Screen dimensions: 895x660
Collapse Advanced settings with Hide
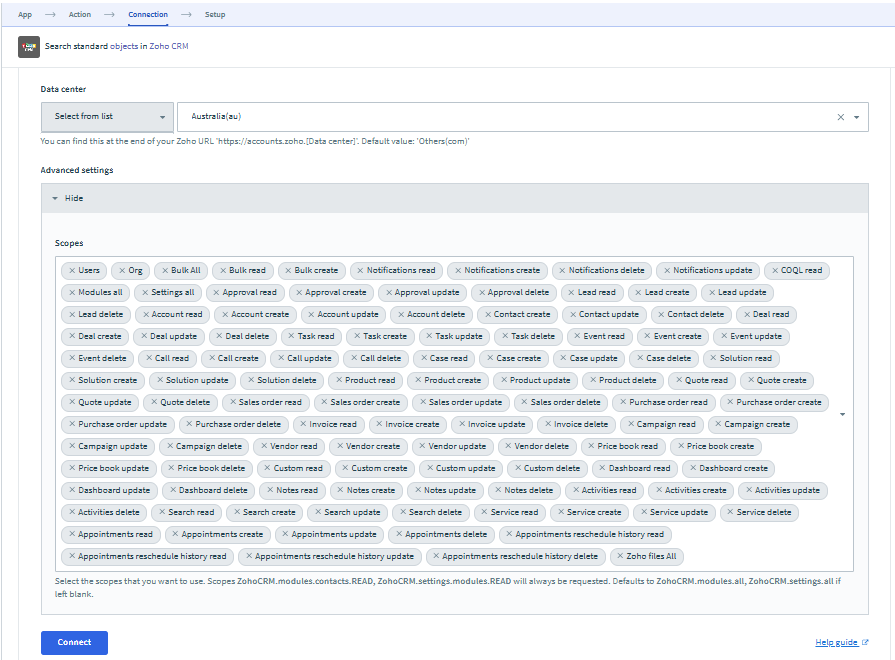coord(68,198)
